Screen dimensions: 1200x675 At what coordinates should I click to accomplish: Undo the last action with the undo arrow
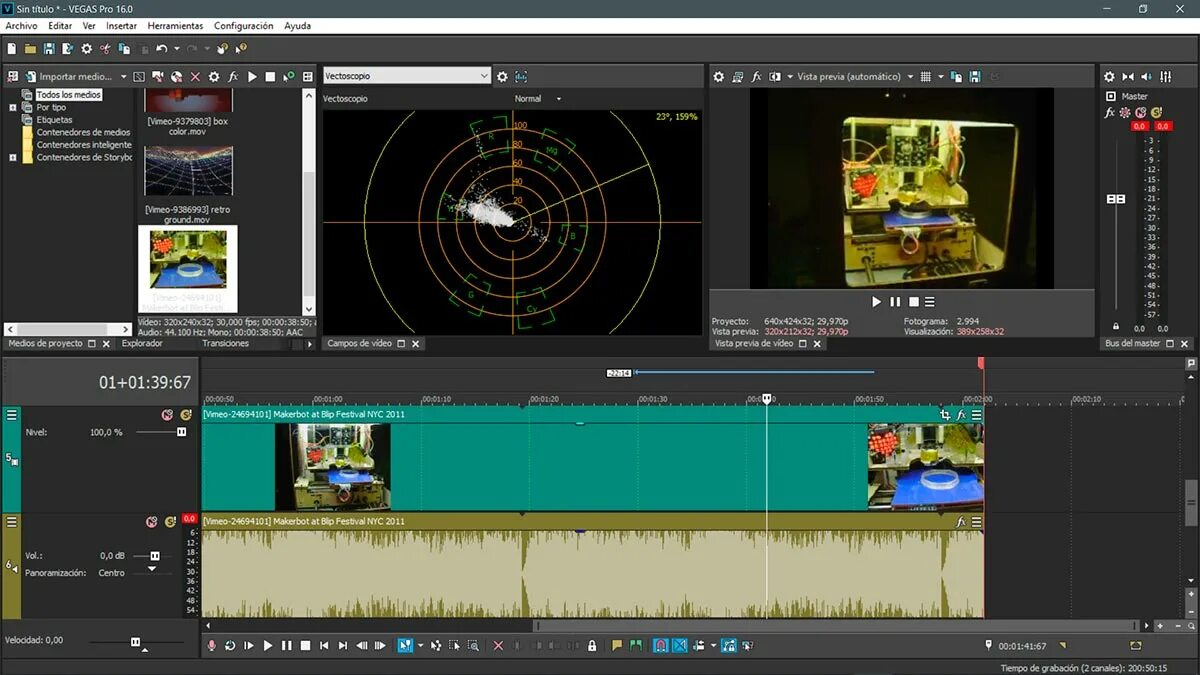click(161, 48)
